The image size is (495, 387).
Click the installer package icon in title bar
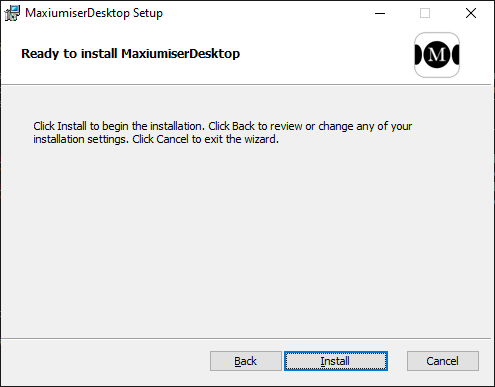coord(12,13)
